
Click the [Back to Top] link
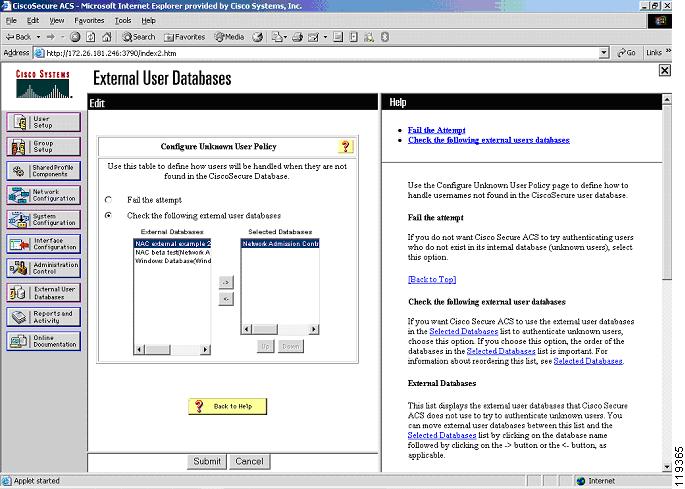tap(432, 279)
